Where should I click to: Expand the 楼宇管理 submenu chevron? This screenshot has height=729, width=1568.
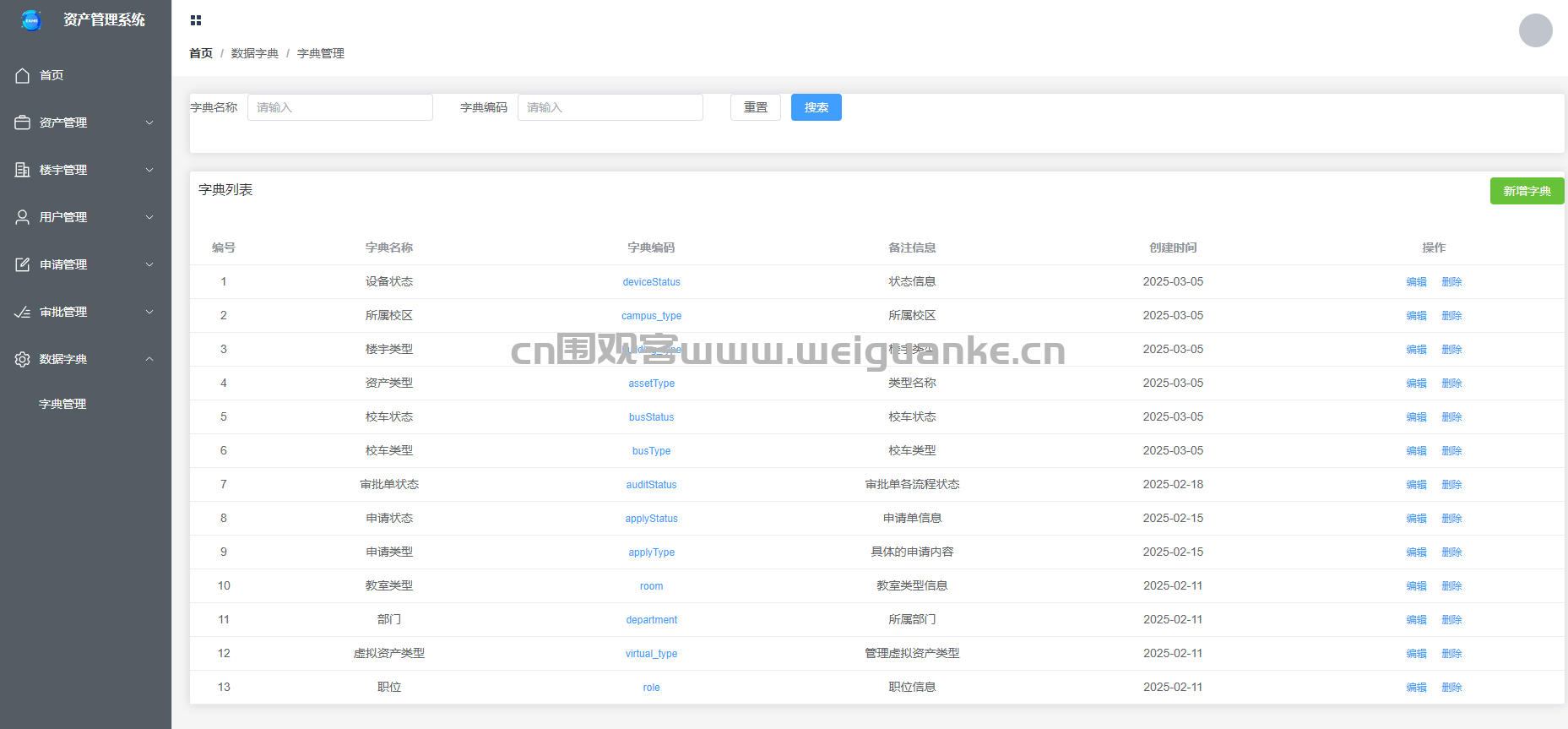[x=149, y=170]
